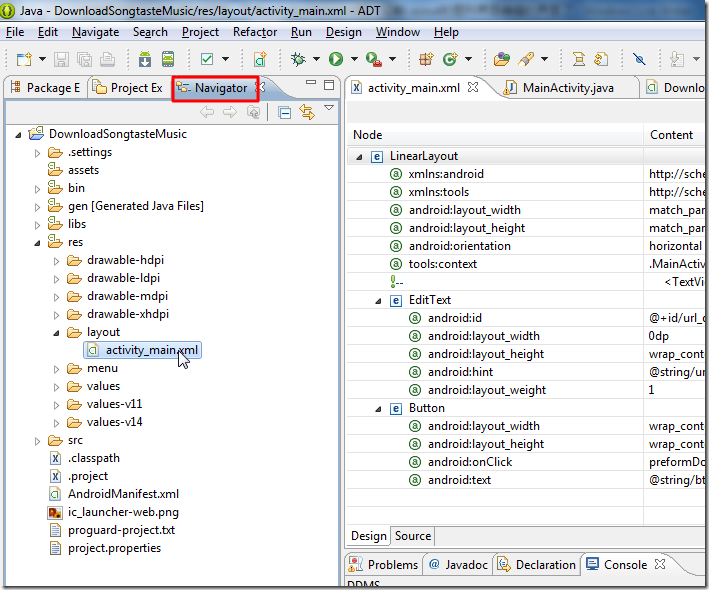Click the New Java Class icon
Image resolution: width=709 pixels, height=590 pixels.
pos(450,59)
